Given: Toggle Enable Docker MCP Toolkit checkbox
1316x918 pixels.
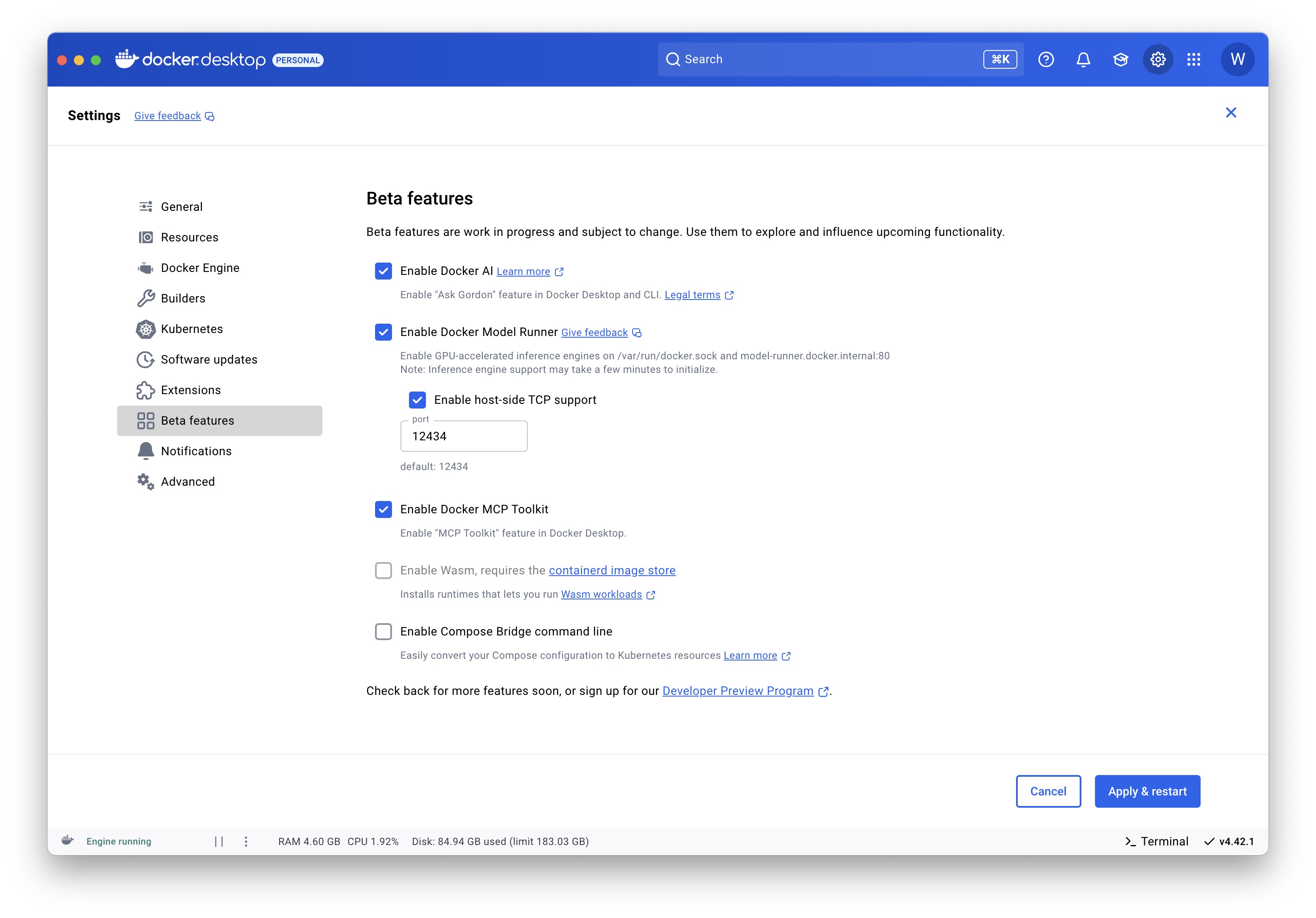Looking at the screenshot, I should (x=384, y=509).
